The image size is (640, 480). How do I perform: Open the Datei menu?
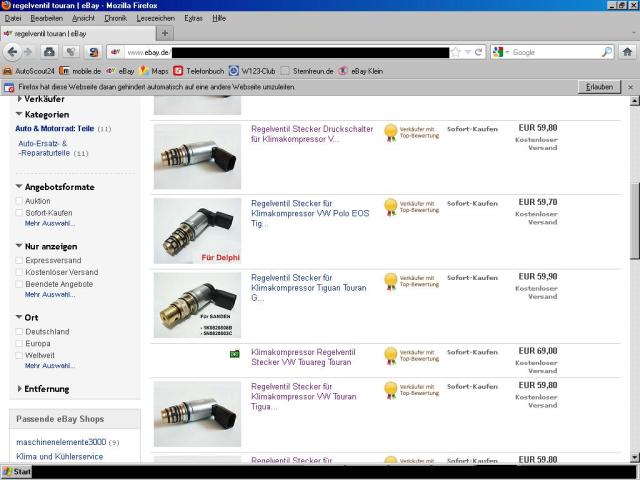click(x=13, y=18)
